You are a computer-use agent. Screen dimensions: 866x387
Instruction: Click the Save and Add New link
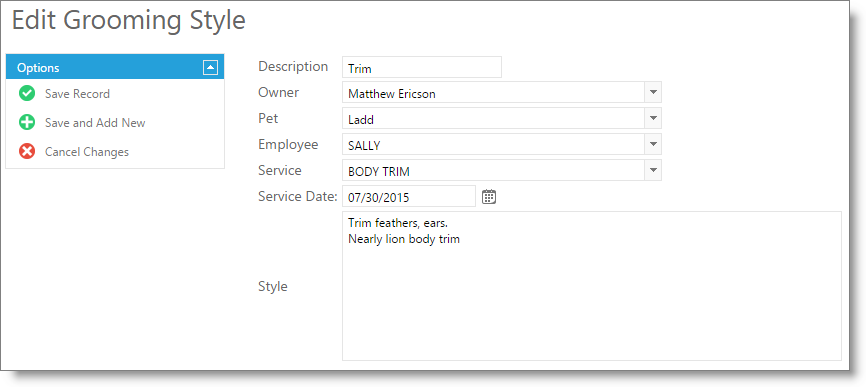95,123
